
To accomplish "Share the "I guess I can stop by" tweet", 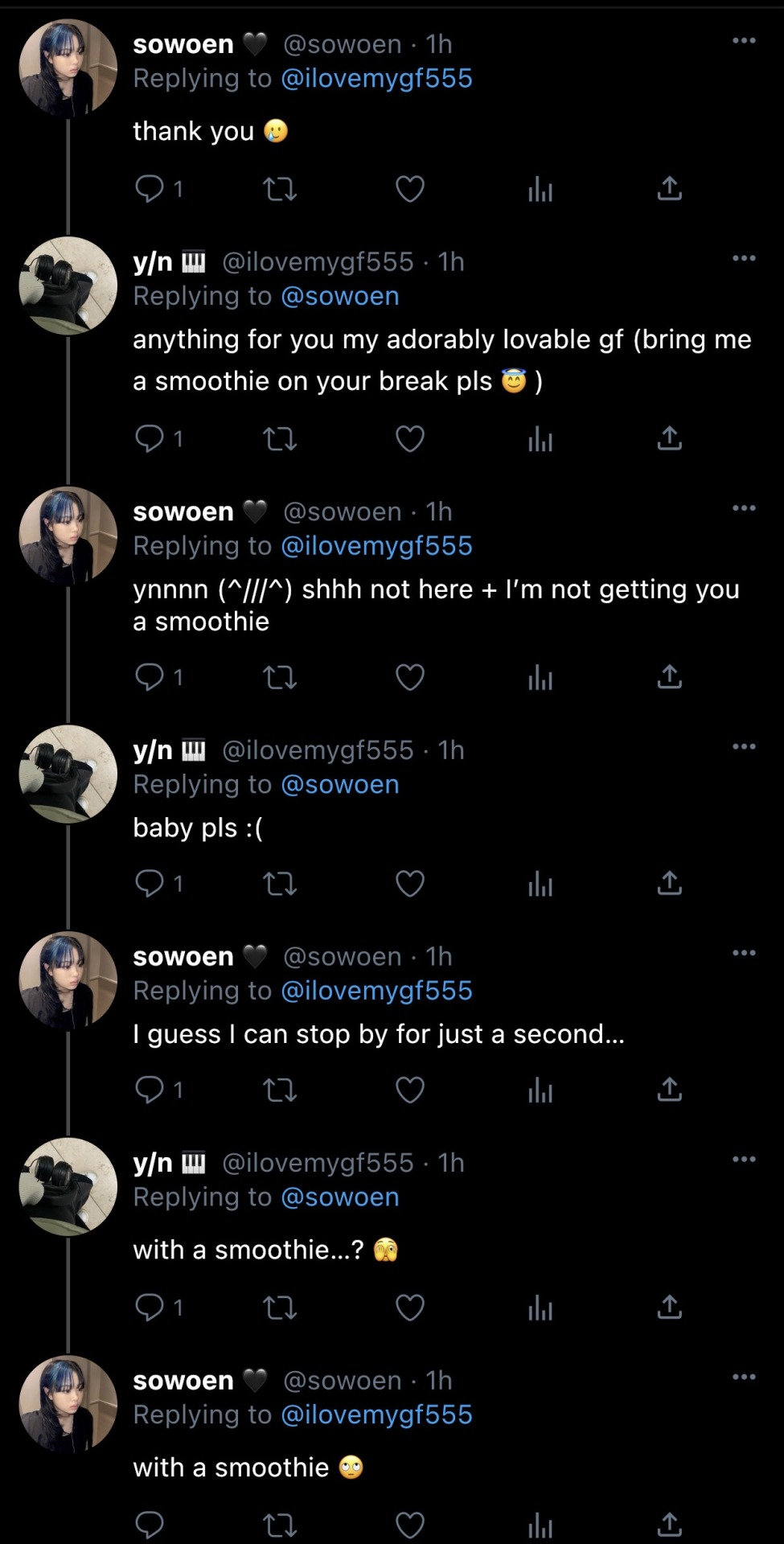I will click(669, 1090).
